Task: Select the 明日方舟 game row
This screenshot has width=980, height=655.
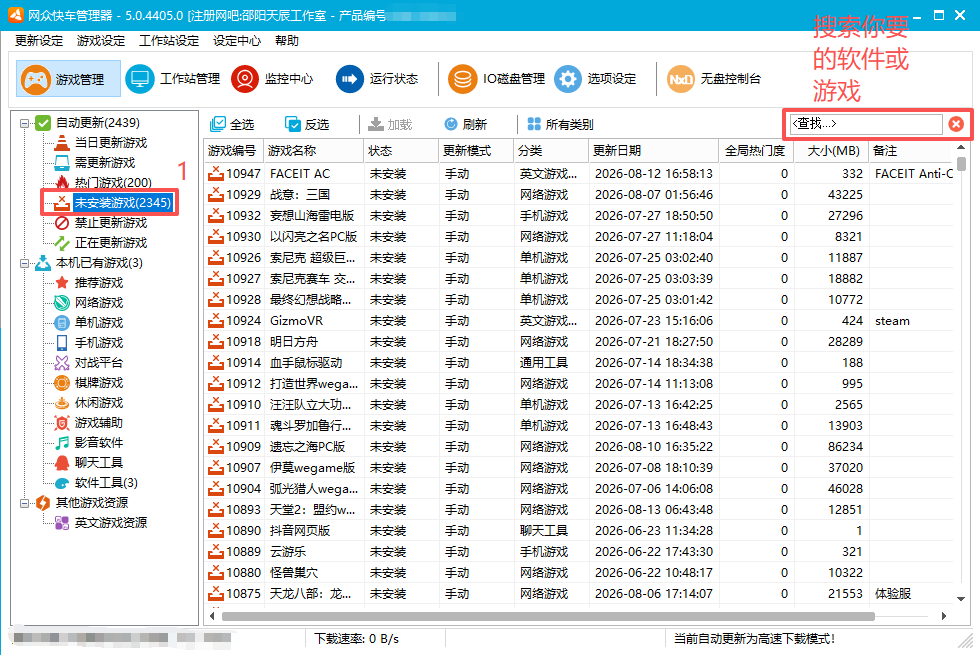Action: tap(579, 341)
